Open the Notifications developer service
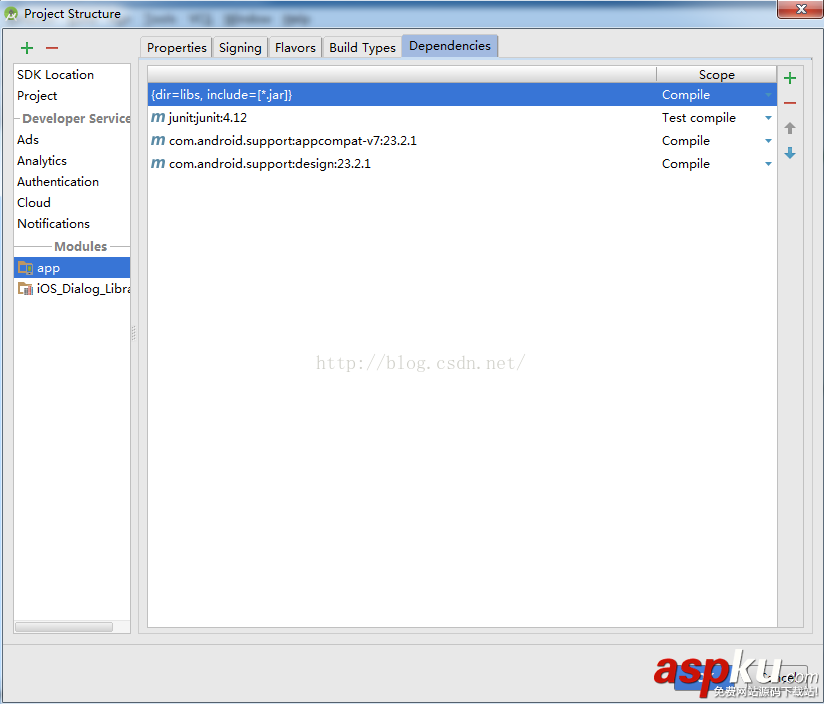The height and width of the screenshot is (704, 824). click(x=53, y=223)
